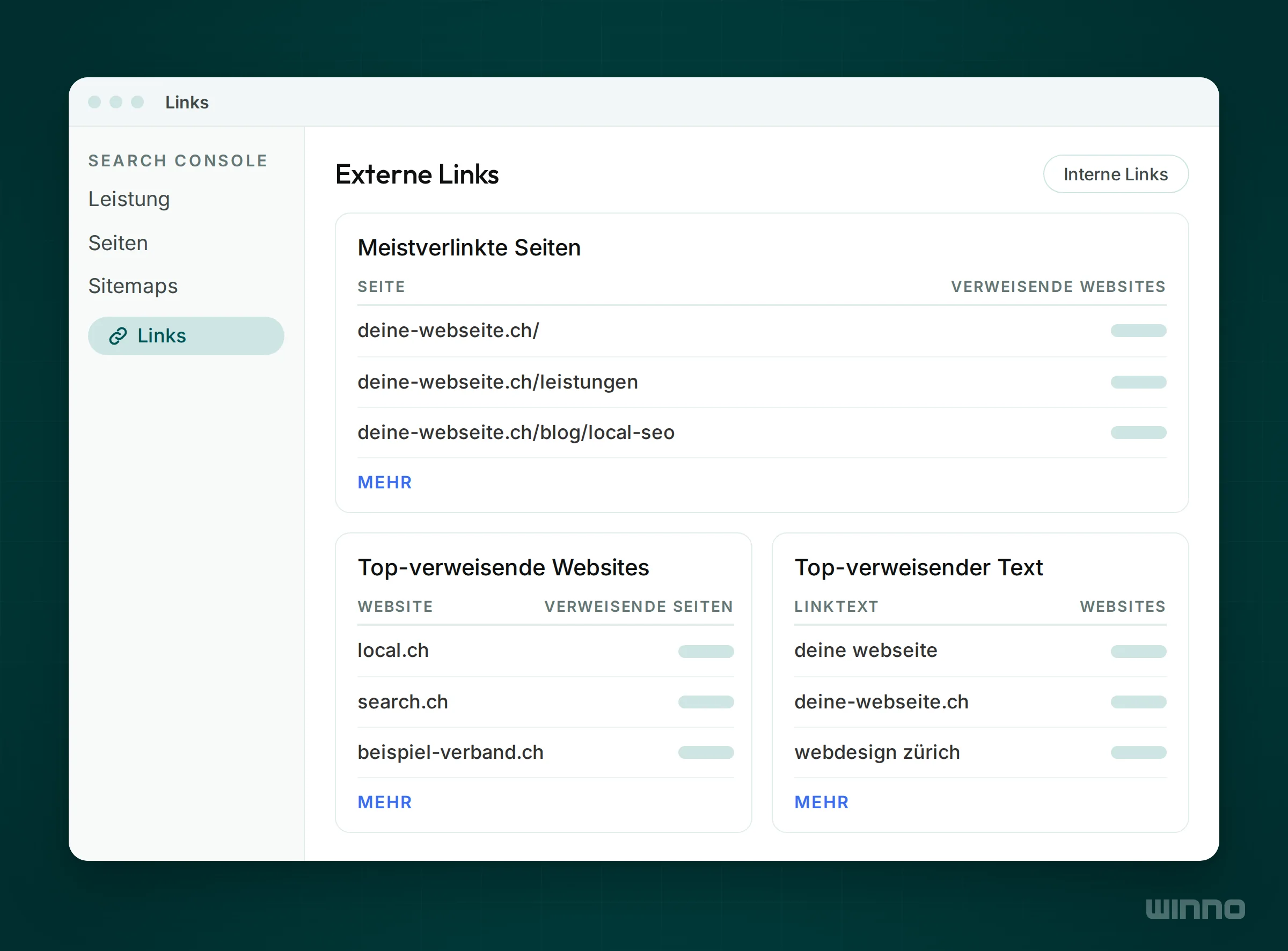The image size is (1288, 951).
Task: Select the 'deine-webseite.ch' link text row
Action: 980,703
